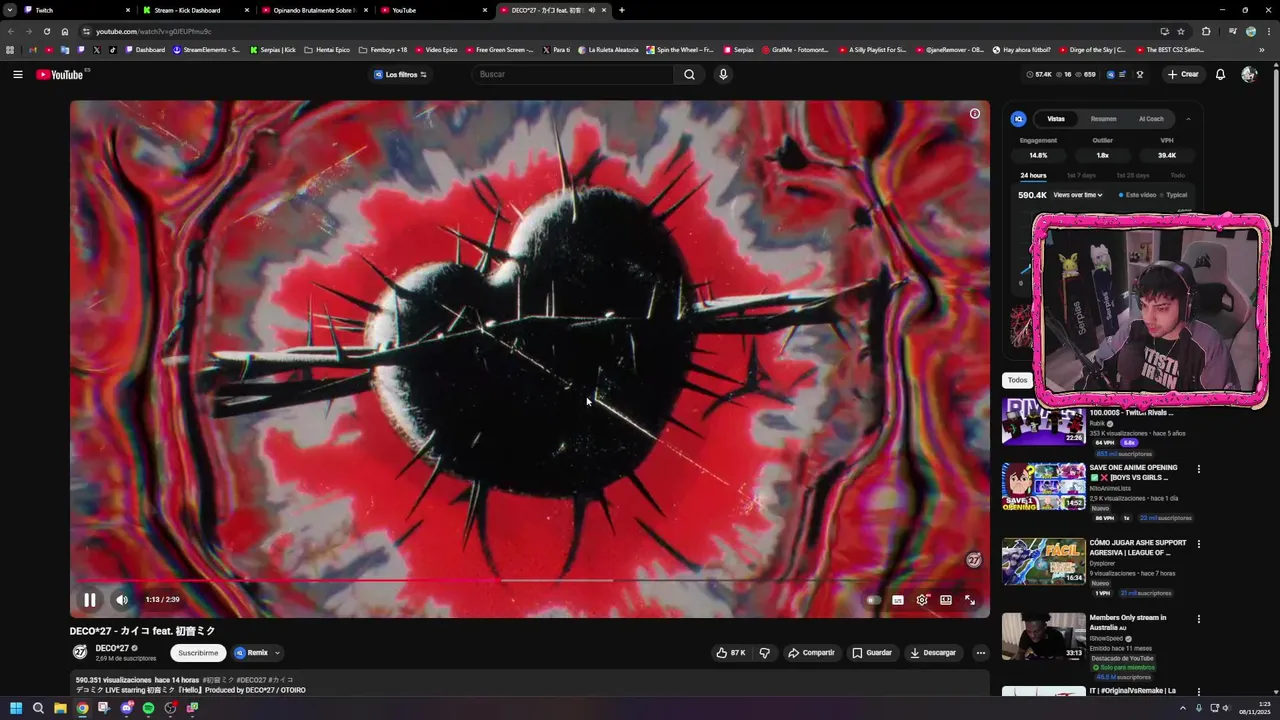Image resolution: width=1280 pixels, height=720 pixels.
Task: Open La Ruleta Aleatoria bookmark
Action: [608, 50]
